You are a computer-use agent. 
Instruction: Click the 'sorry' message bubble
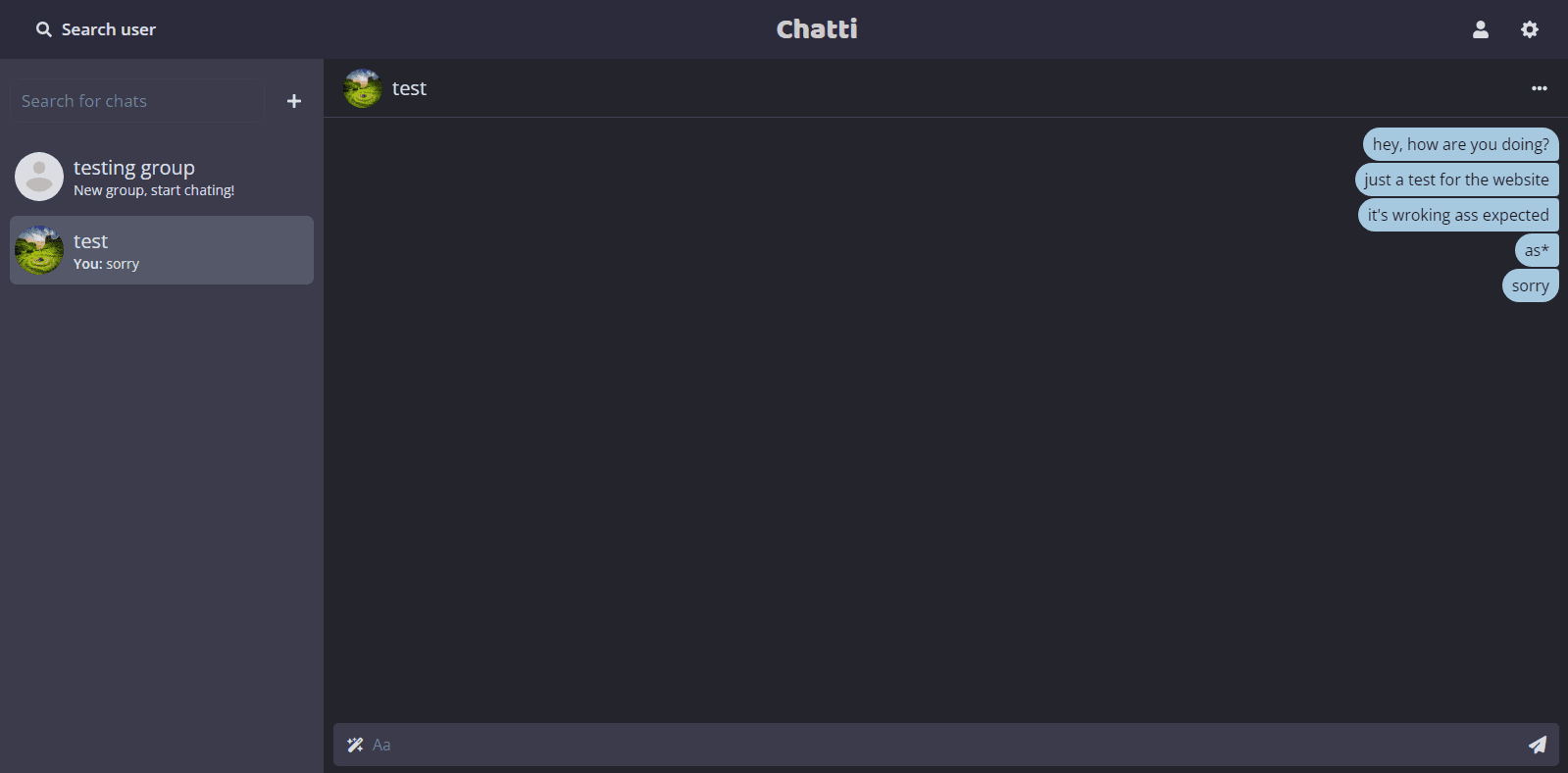pyautogui.click(x=1530, y=285)
